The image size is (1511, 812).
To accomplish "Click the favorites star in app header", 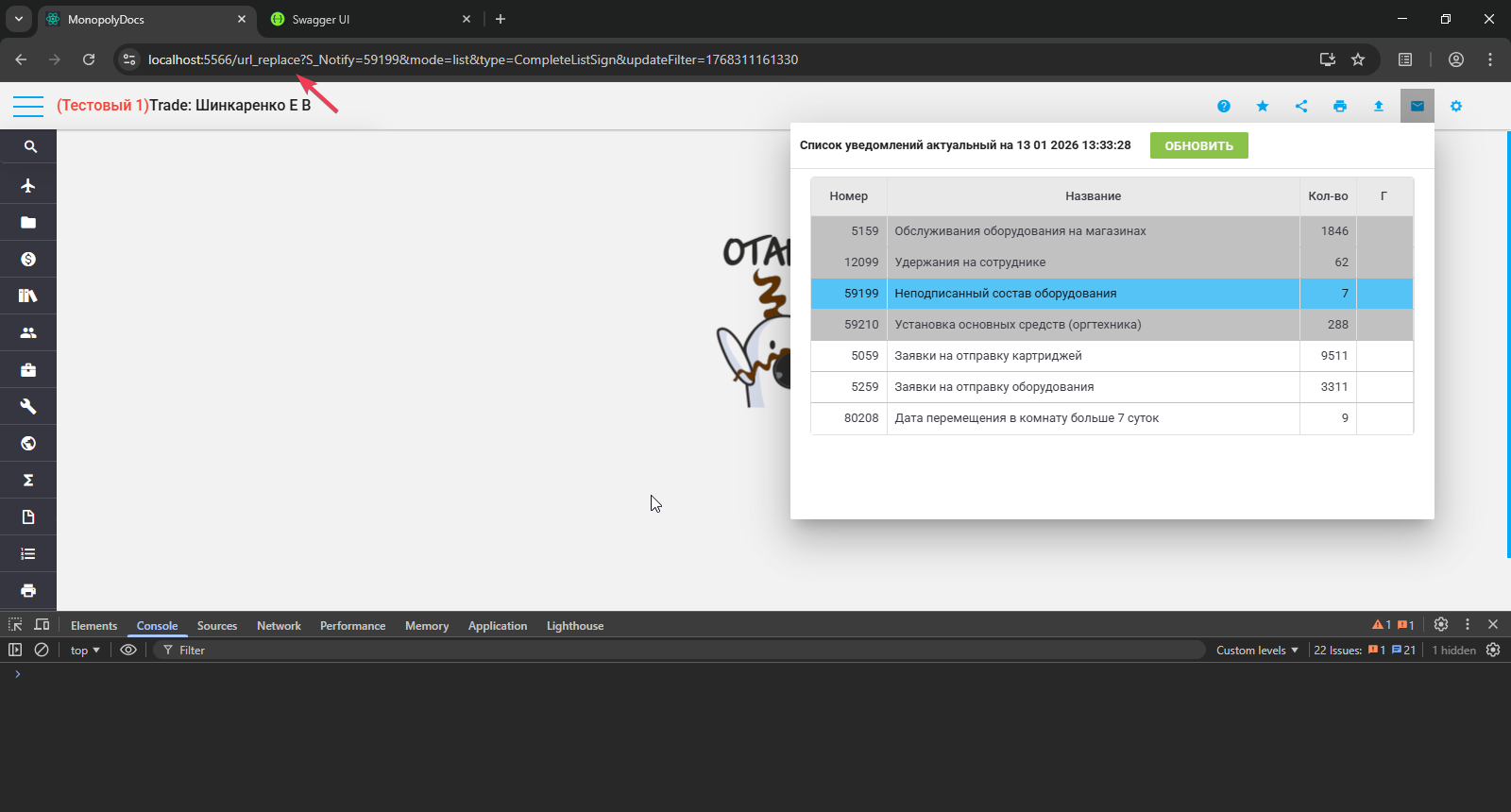I will (x=1263, y=106).
